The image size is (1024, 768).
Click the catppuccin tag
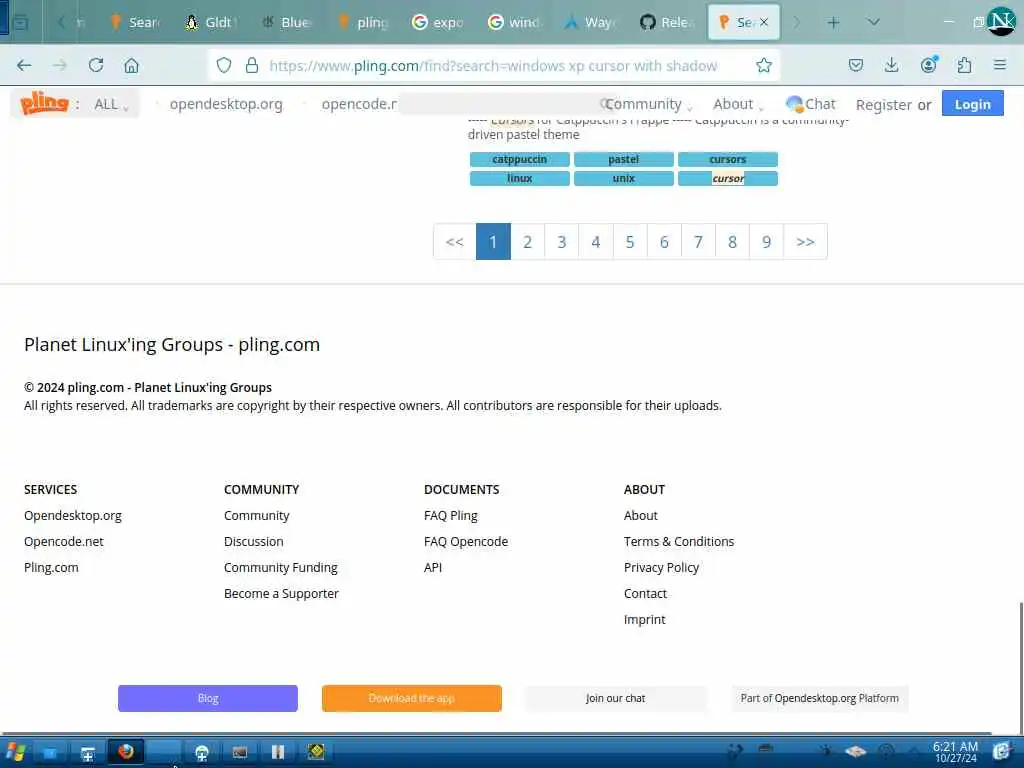click(x=520, y=159)
